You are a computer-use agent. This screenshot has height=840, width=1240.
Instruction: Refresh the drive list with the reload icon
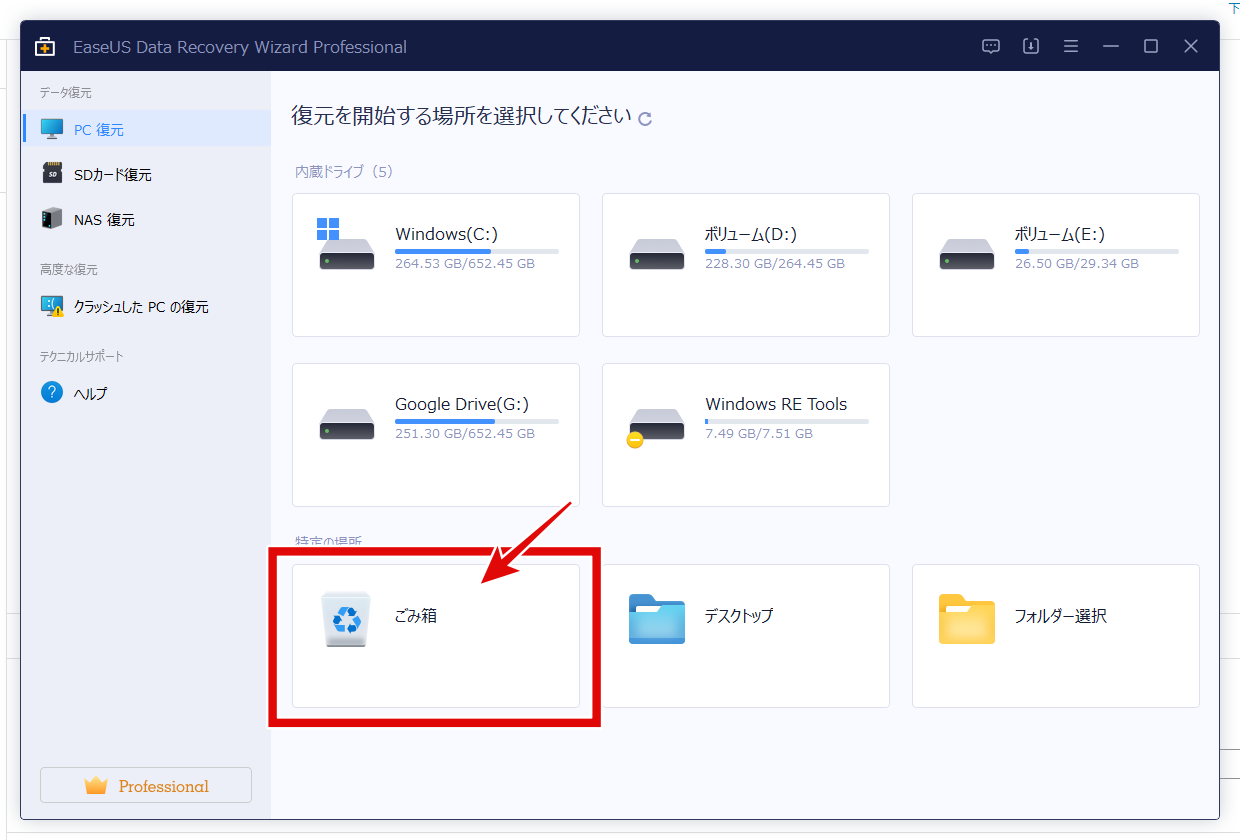[645, 118]
